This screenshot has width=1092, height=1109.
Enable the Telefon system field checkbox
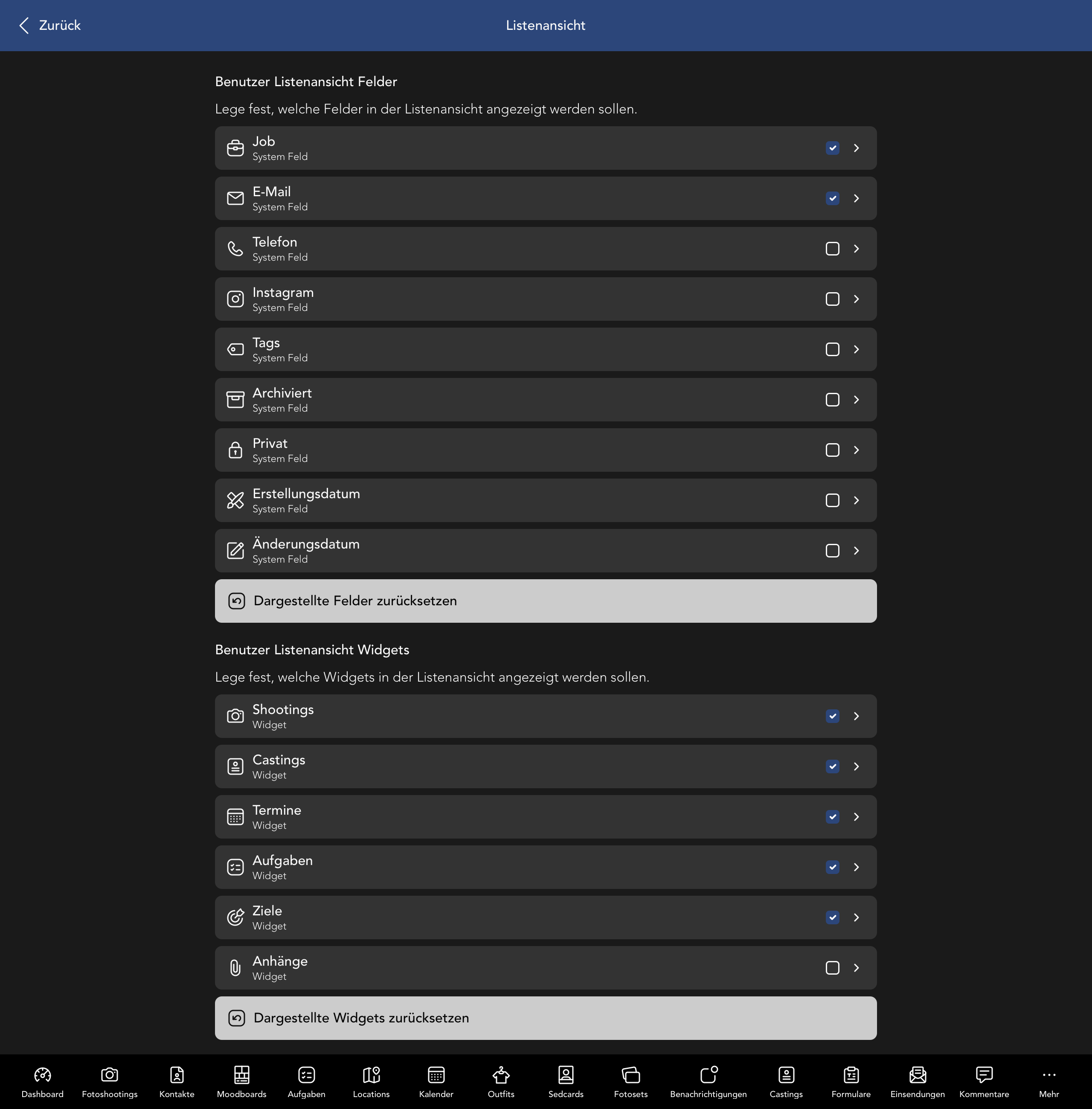click(832, 249)
